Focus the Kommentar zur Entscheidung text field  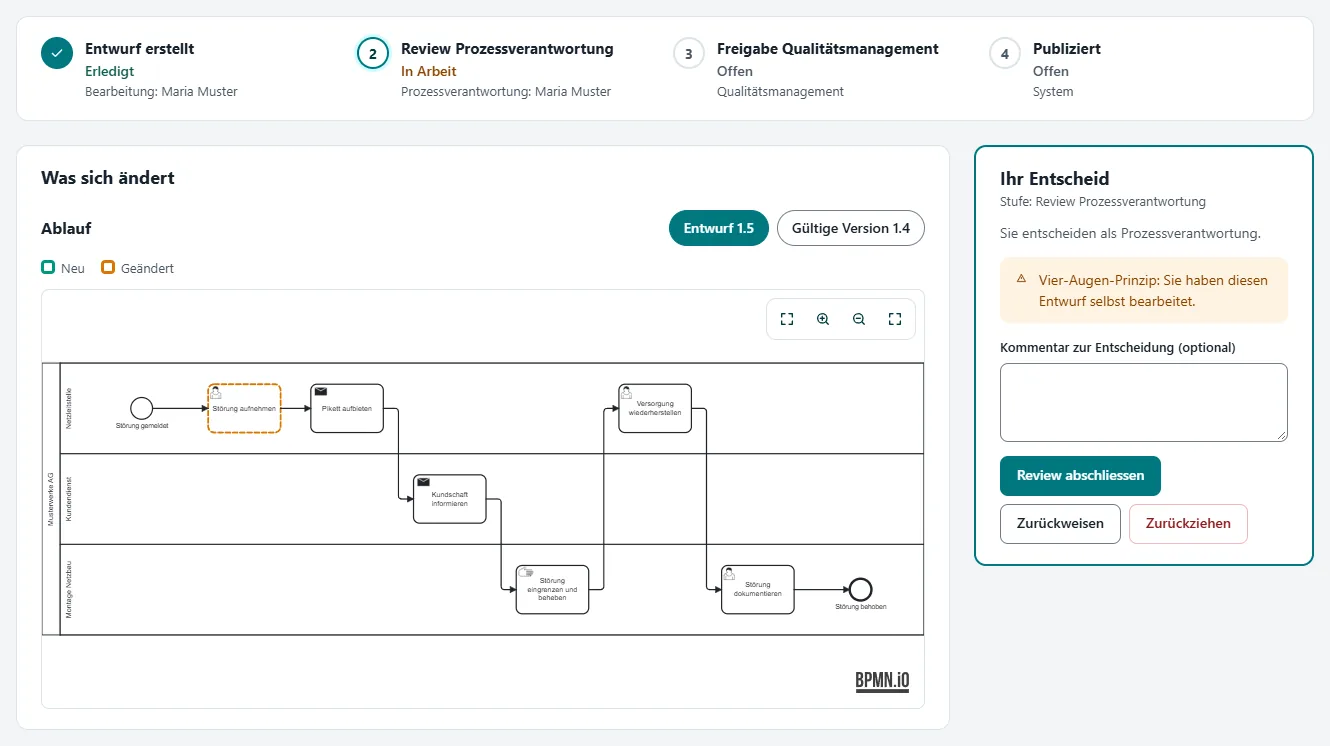click(1144, 402)
